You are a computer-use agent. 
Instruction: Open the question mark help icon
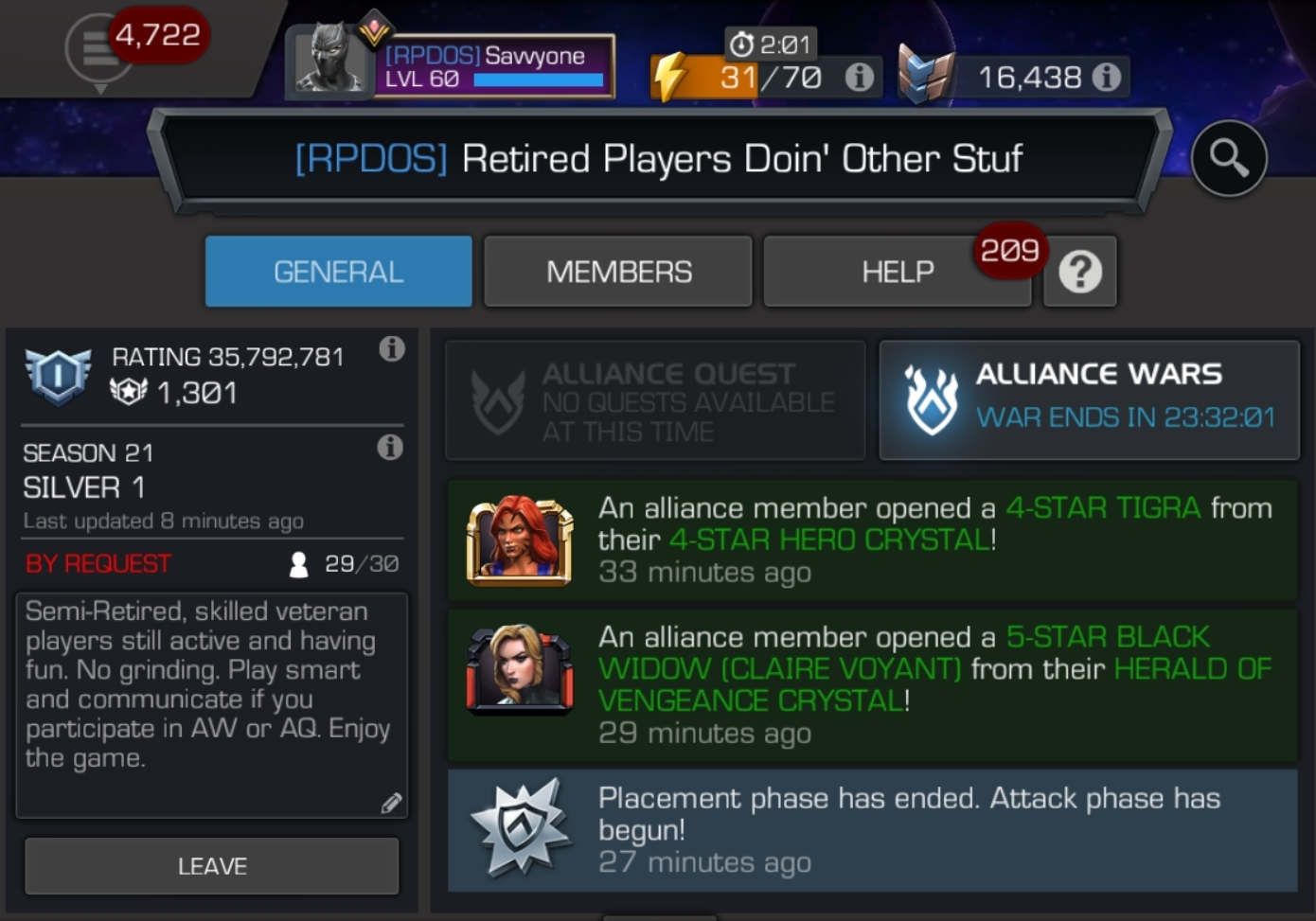1080,272
